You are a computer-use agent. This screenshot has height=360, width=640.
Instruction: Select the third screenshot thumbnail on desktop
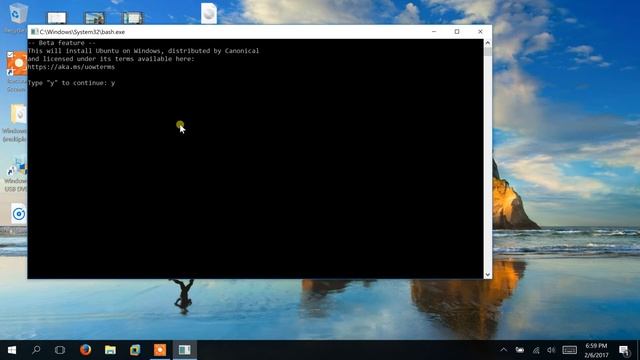[133, 18]
